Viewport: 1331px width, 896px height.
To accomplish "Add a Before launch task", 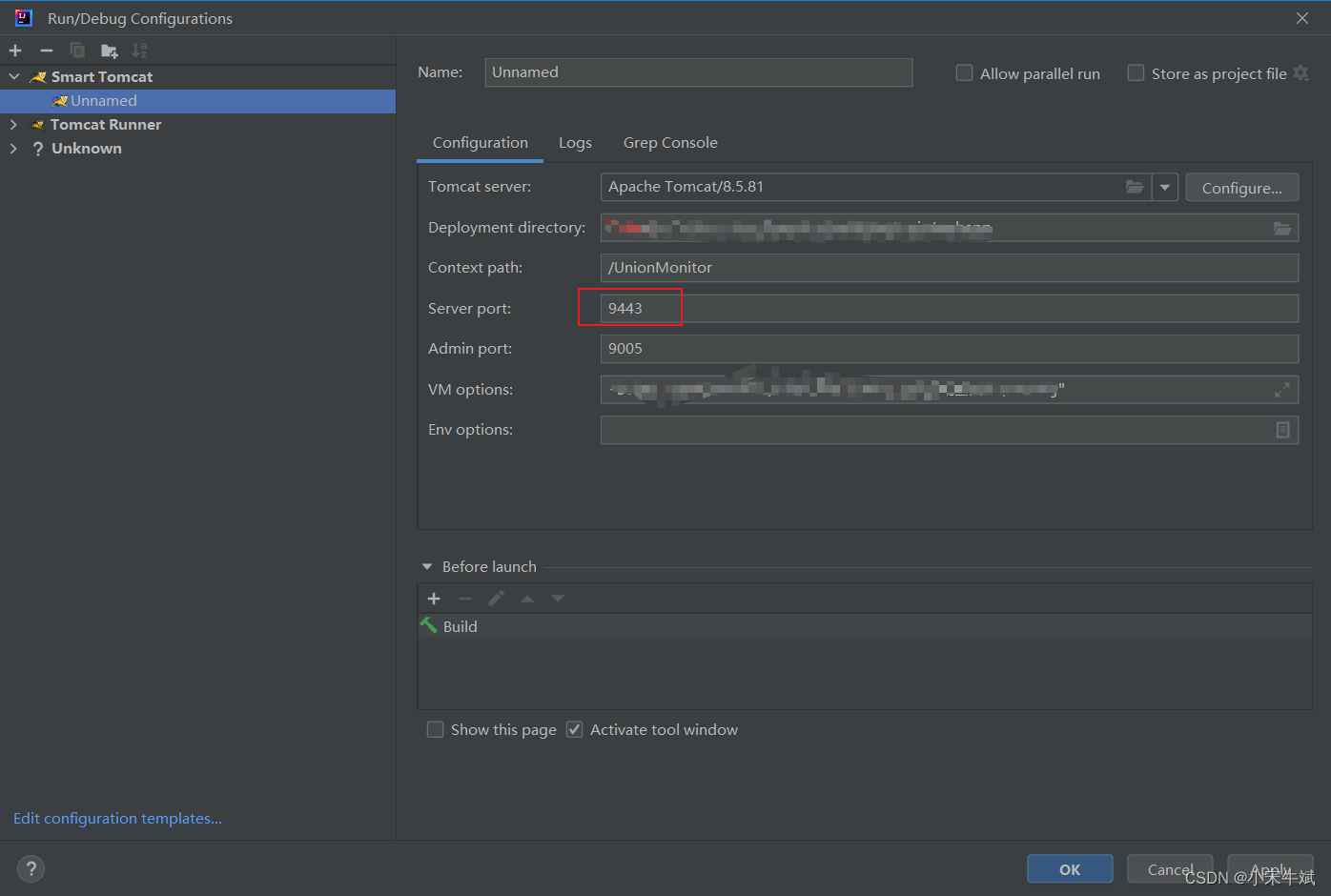I will pos(434,599).
